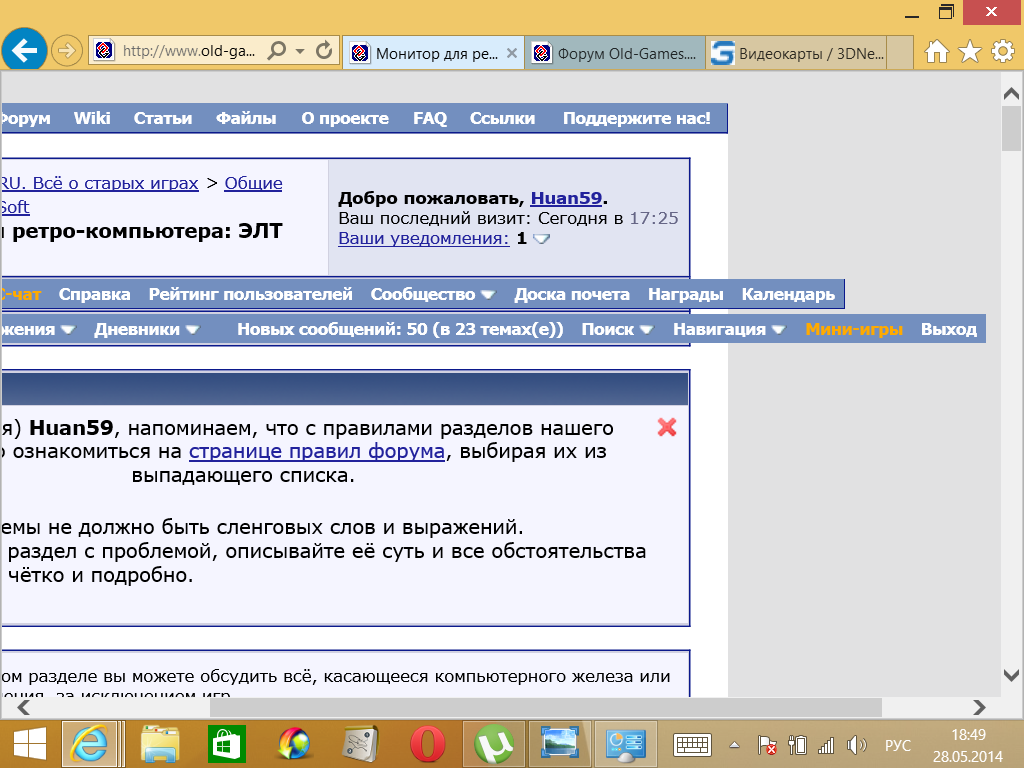
Task: Click the horizontal scrollbar thumb
Action: pos(546,707)
